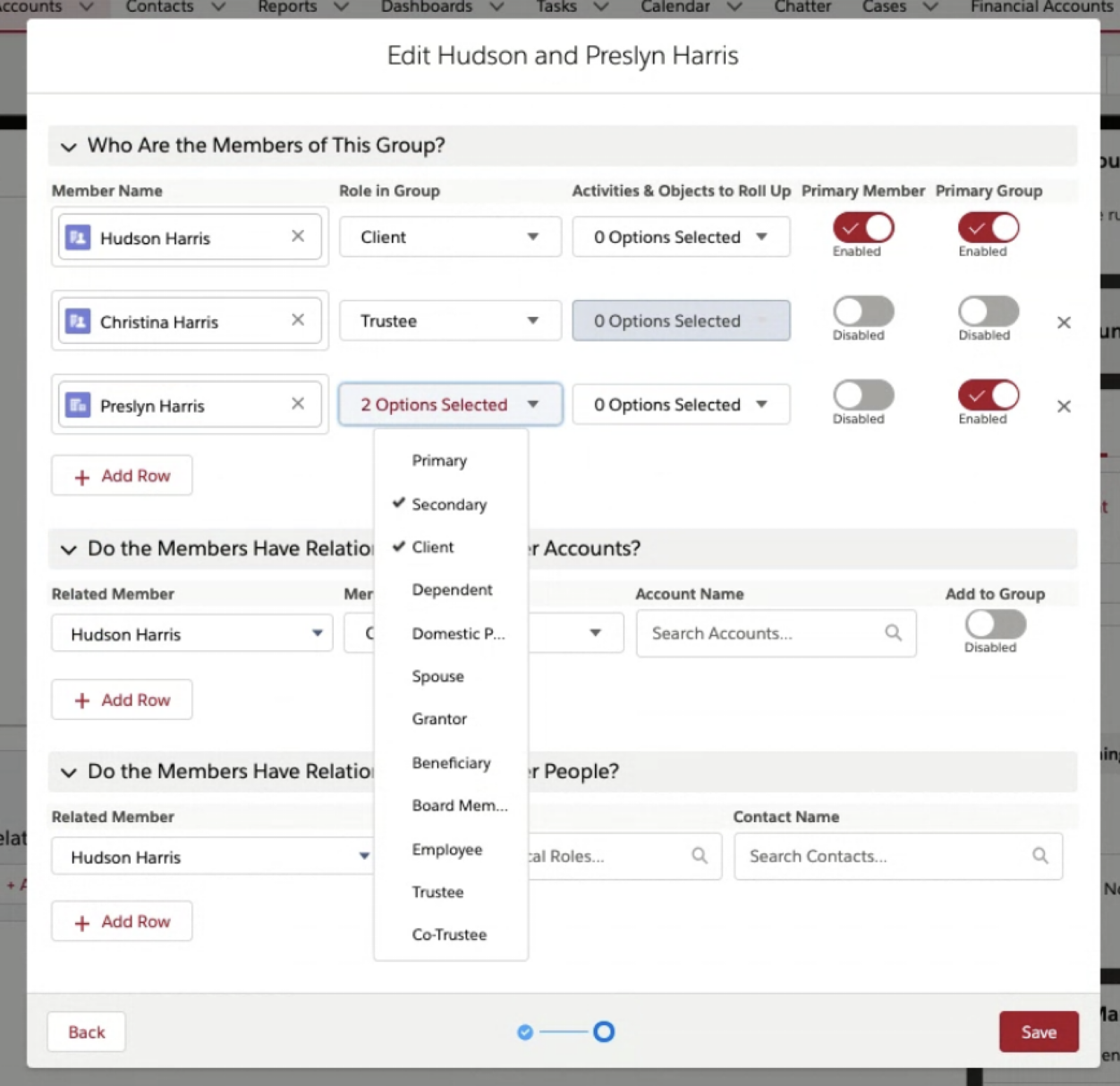Open Hudson Harris Role in Group dropdown
The image size is (1120, 1086).
449,237
